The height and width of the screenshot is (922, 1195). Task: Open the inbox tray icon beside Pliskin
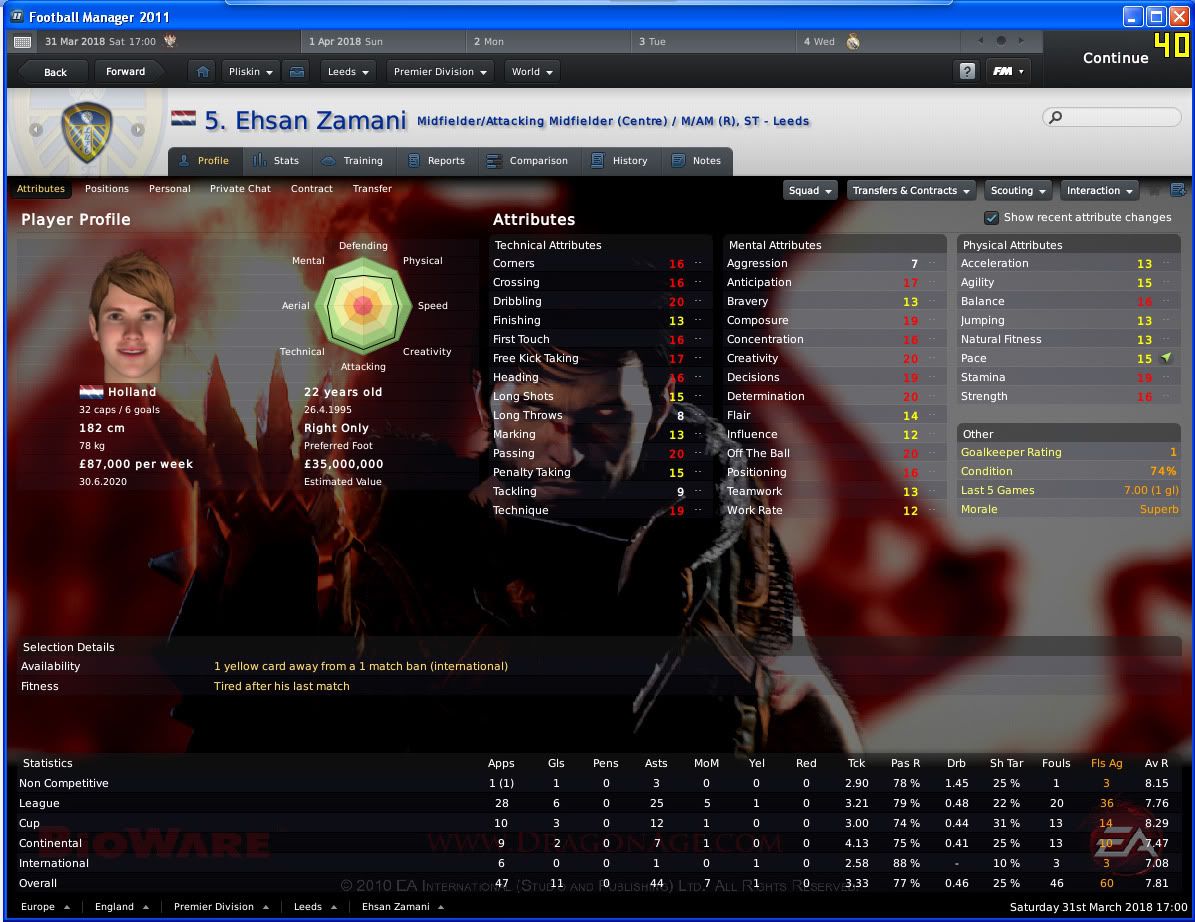[x=297, y=72]
